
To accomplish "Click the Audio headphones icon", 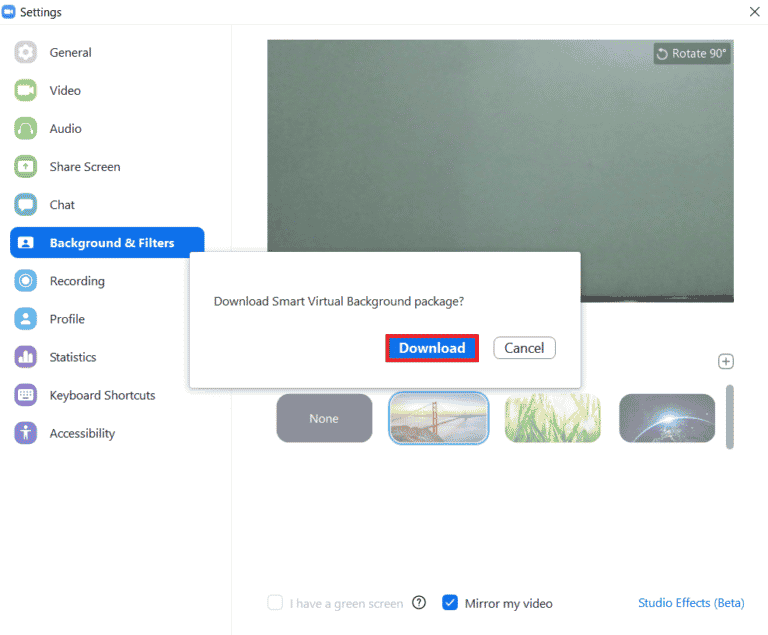I will tap(25, 128).
